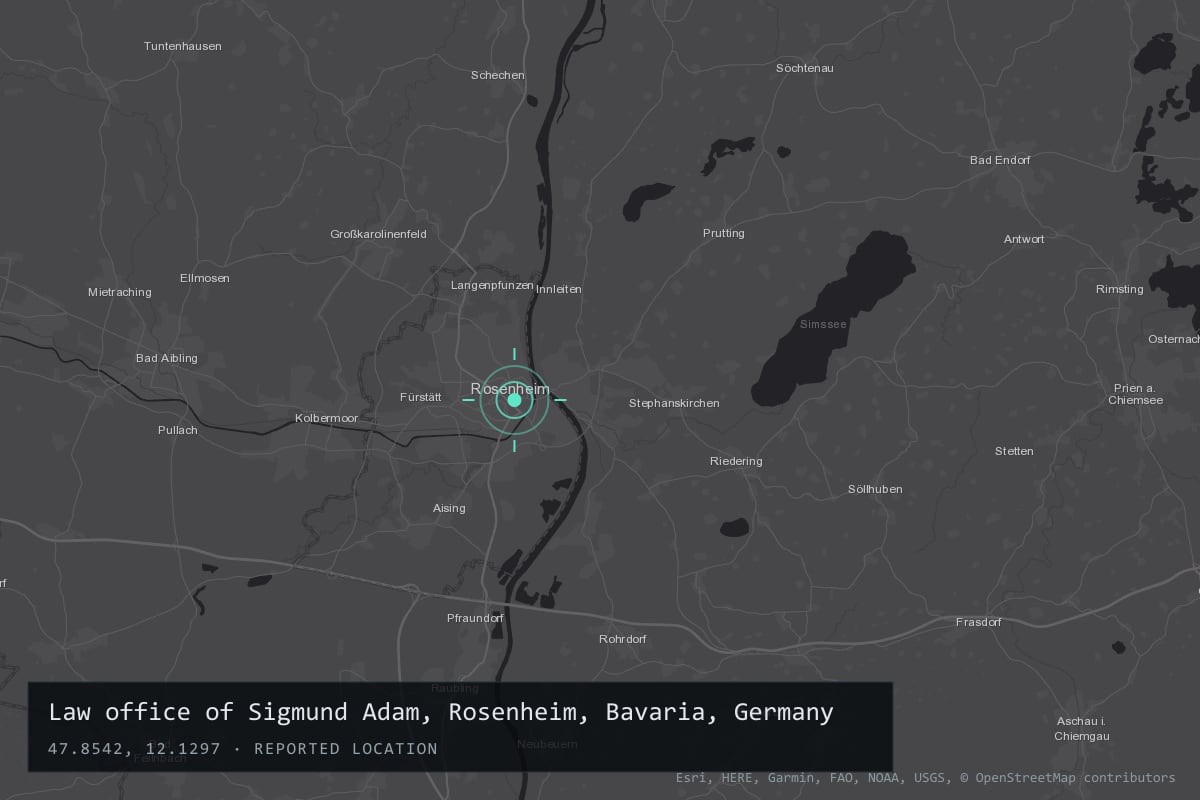Screen dimensions: 1200x800
Task: Select the Kolbermoor town label
Action: coord(327,418)
